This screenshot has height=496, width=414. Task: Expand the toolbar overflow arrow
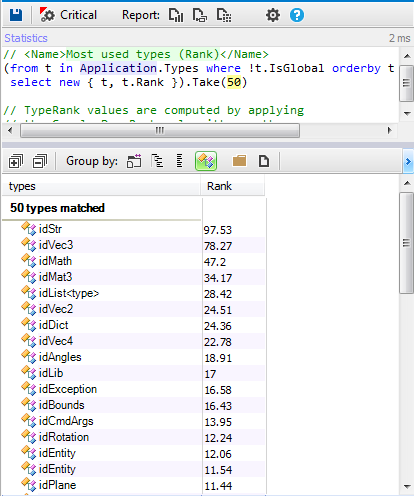(408, 162)
